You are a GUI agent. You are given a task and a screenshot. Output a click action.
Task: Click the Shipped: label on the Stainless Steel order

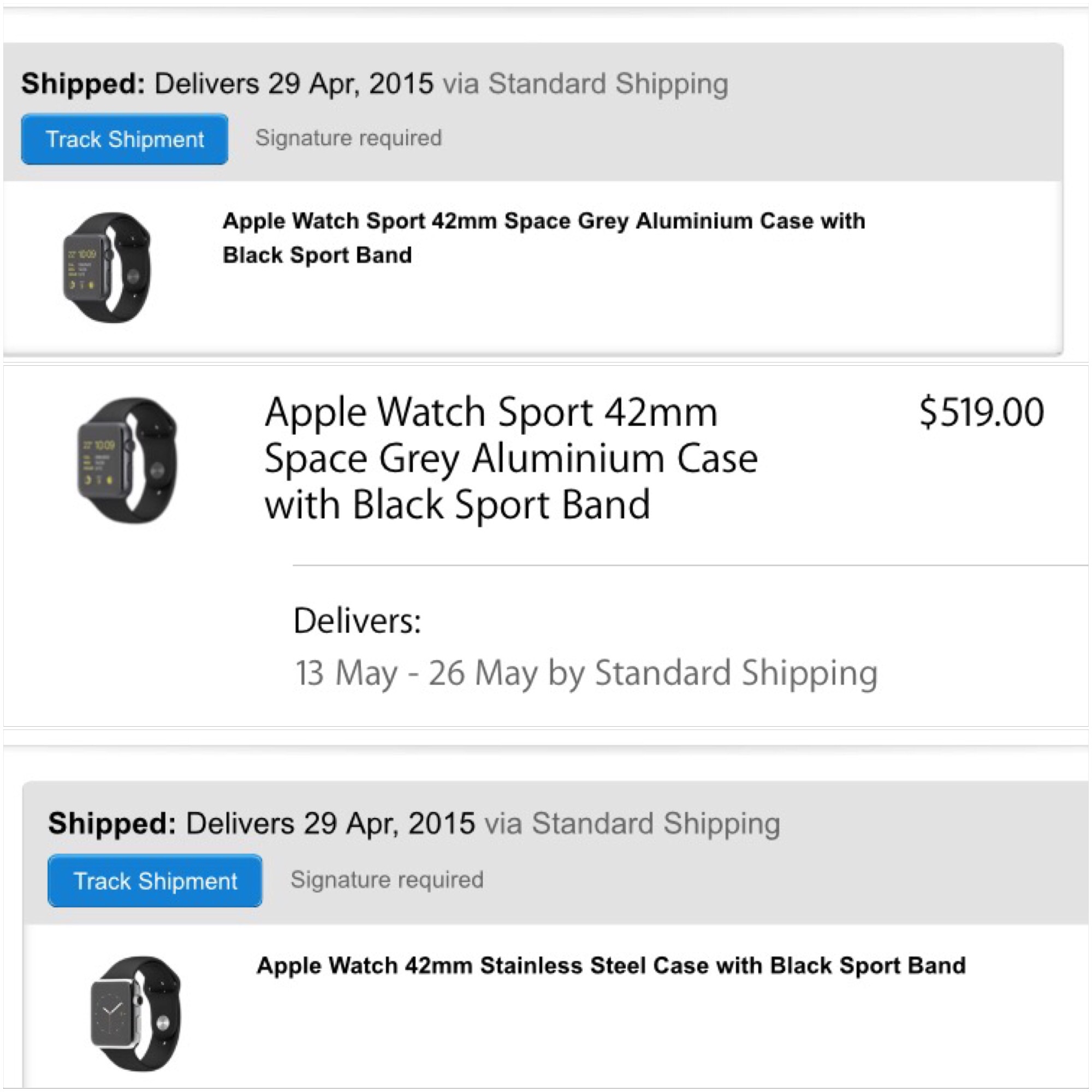(112, 823)
